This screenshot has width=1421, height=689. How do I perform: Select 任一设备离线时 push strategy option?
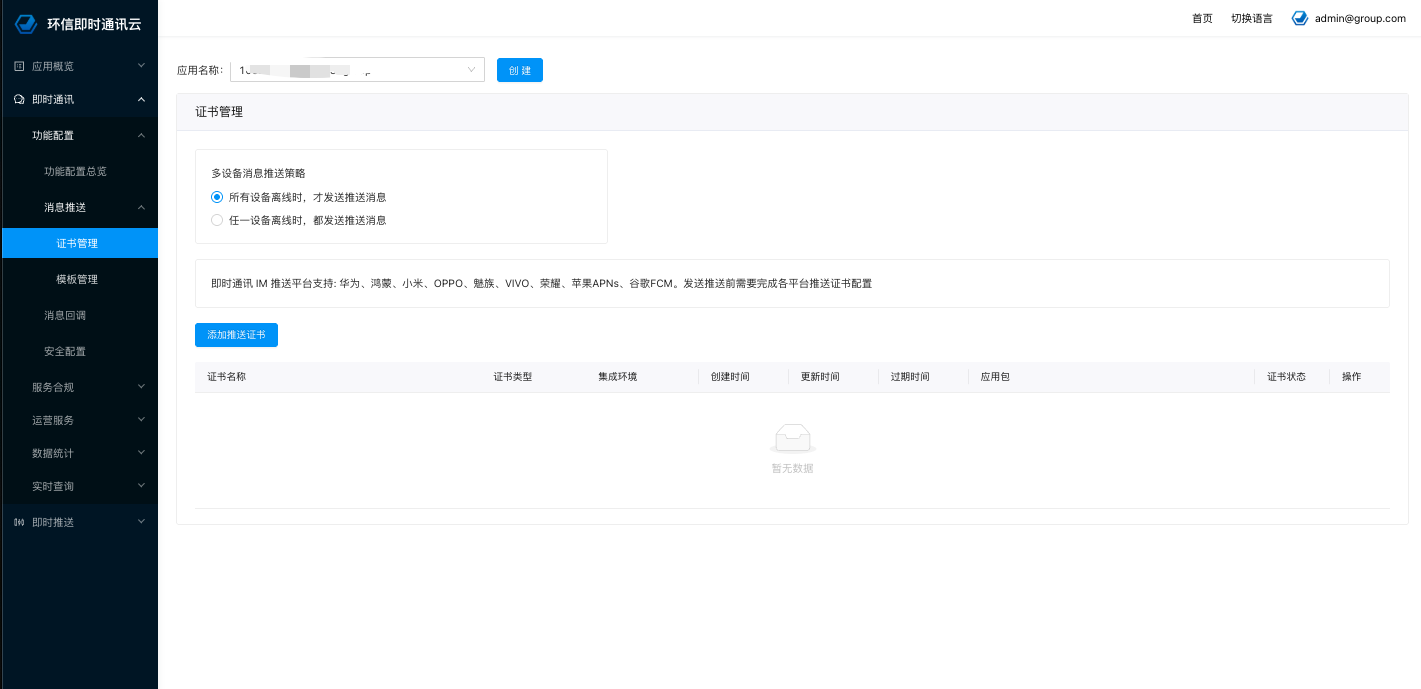tap(217, 220)
